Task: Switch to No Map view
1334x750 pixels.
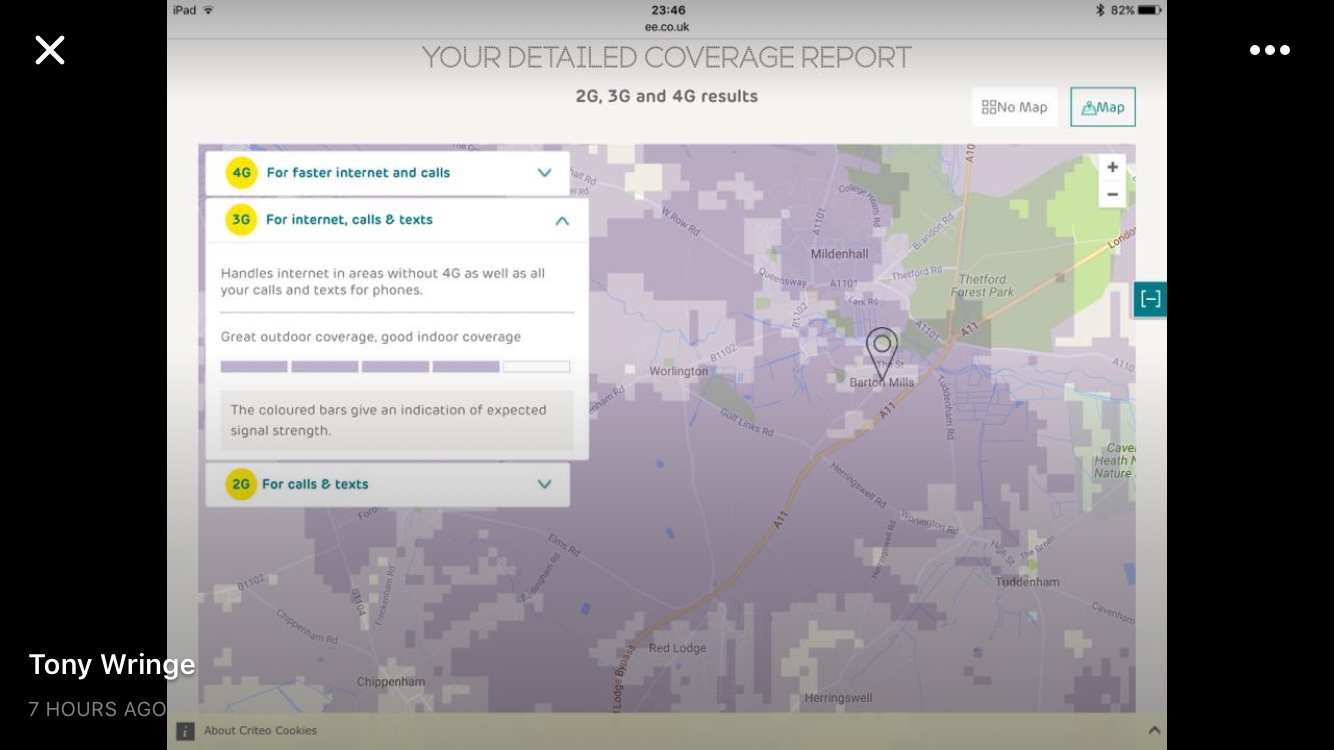Action: (x=1015, y=107)
